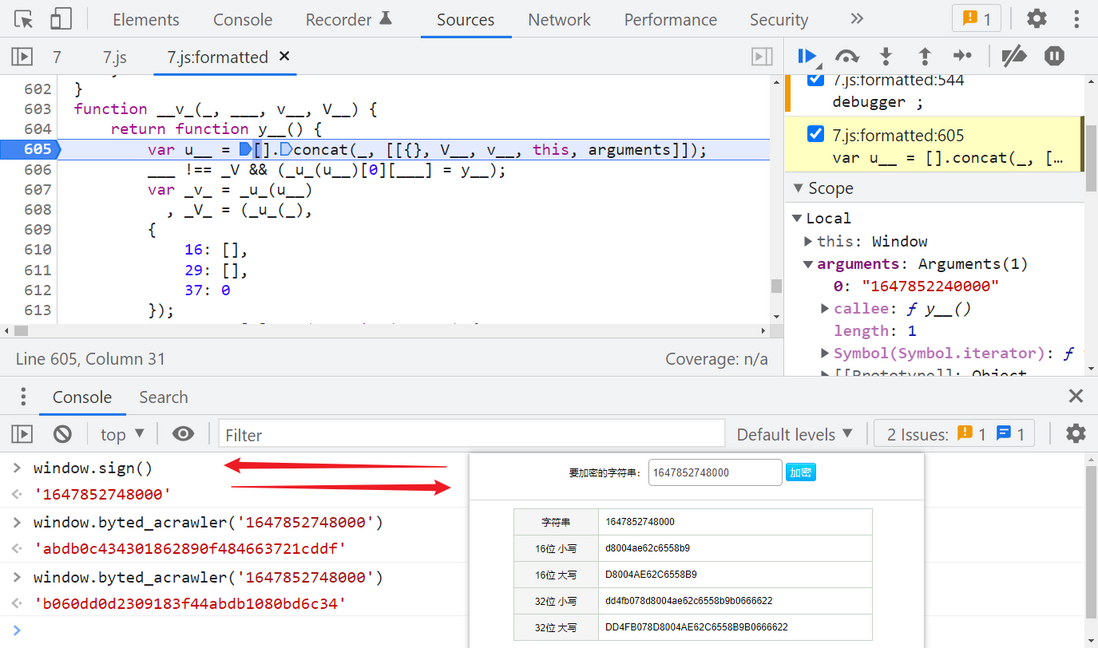Click the console output 'abdb0c434301862890f484663721cddf'

coord(190,549)
